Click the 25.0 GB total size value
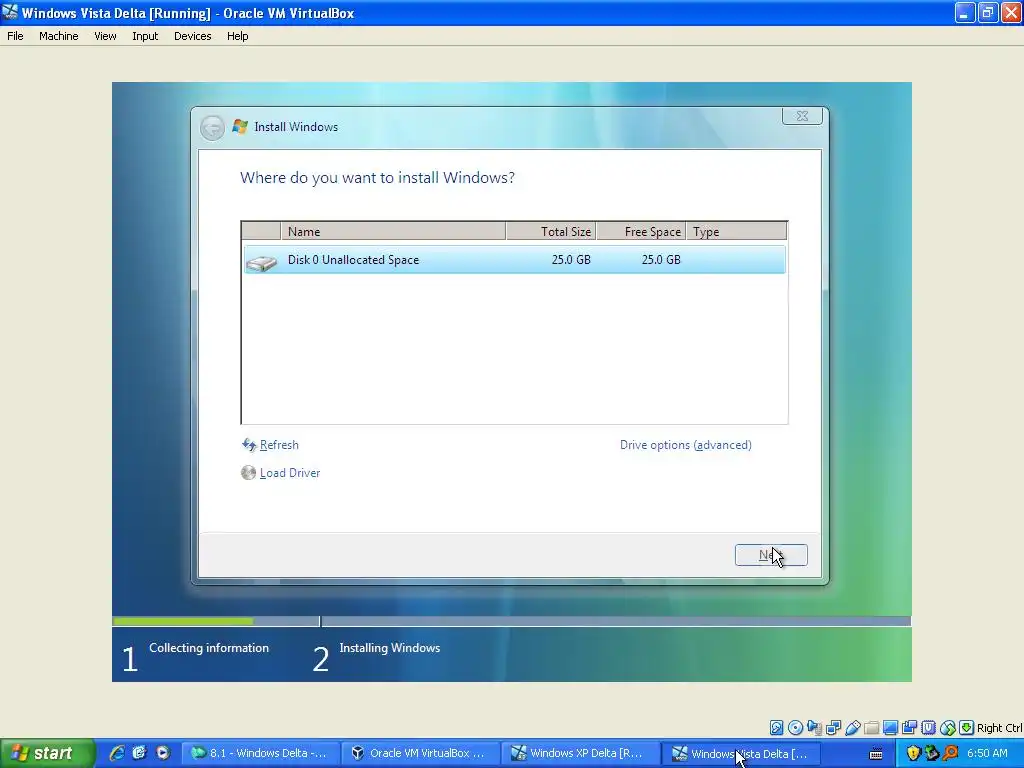 571,260
